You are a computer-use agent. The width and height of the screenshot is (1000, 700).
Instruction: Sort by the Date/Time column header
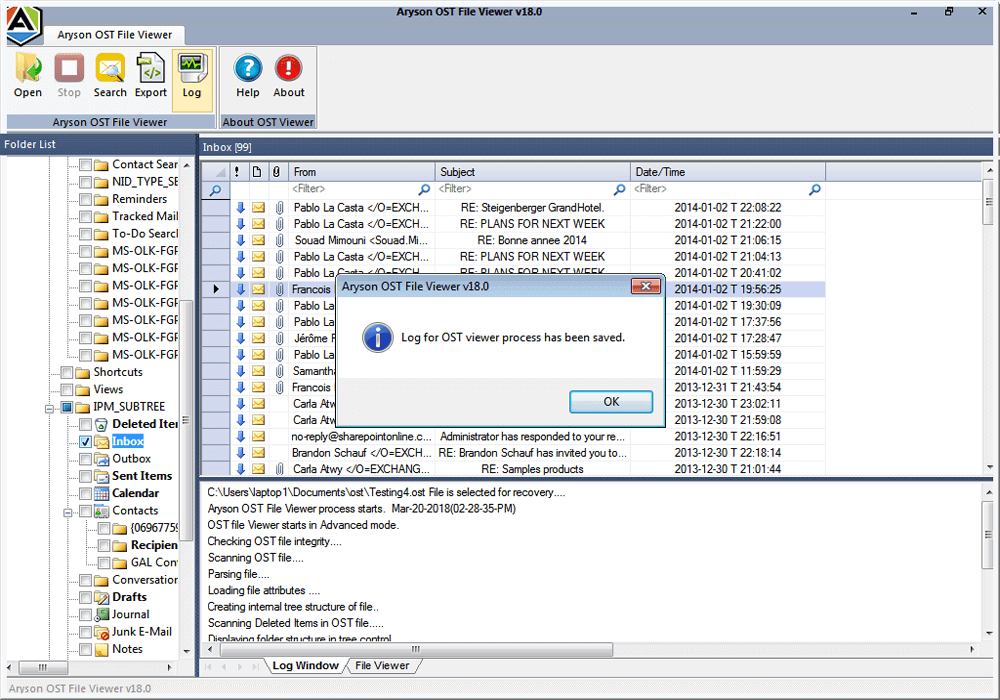coord(728,172)
